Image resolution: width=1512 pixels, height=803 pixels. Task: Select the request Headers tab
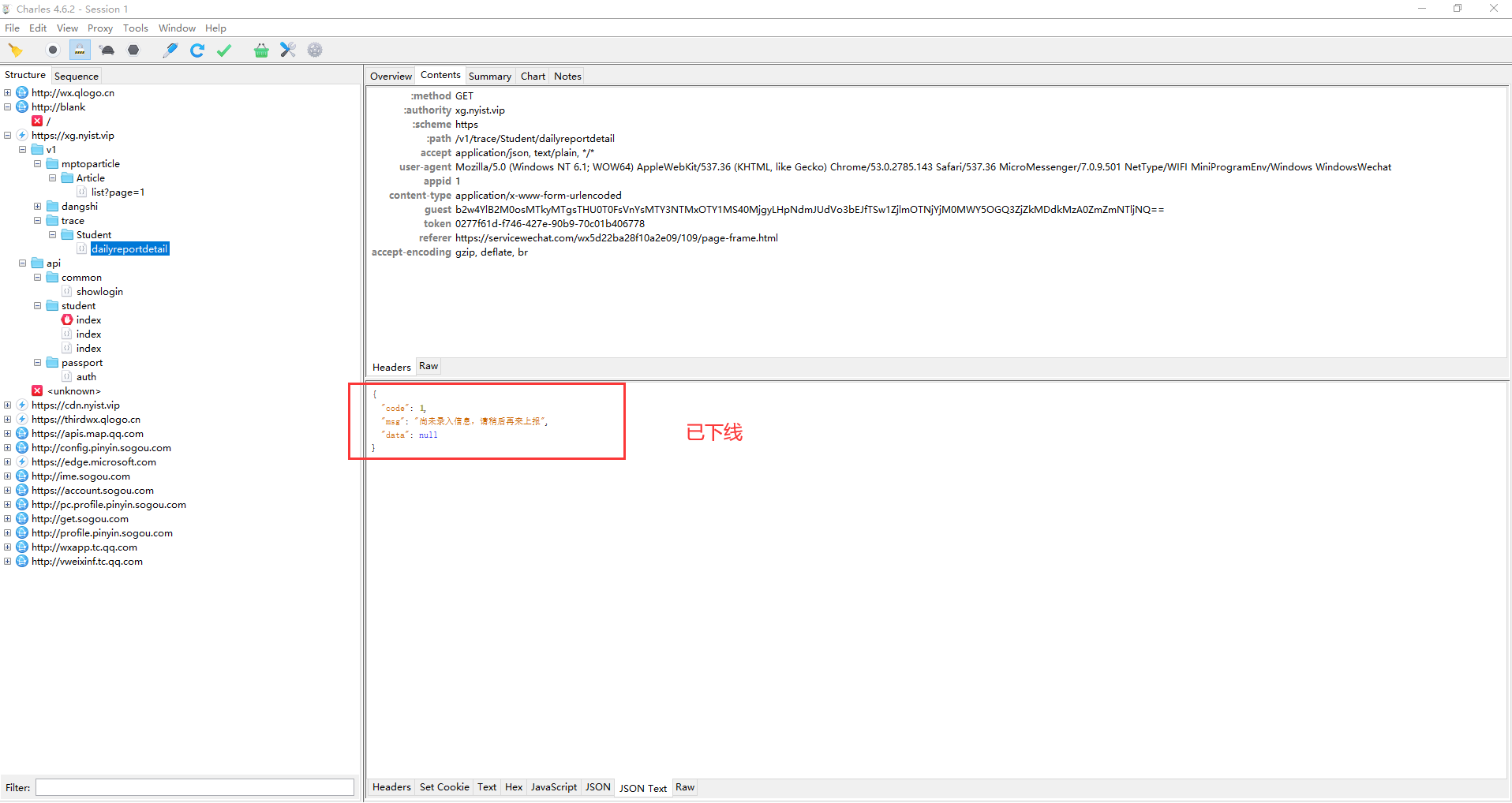(x=391, y=368)
